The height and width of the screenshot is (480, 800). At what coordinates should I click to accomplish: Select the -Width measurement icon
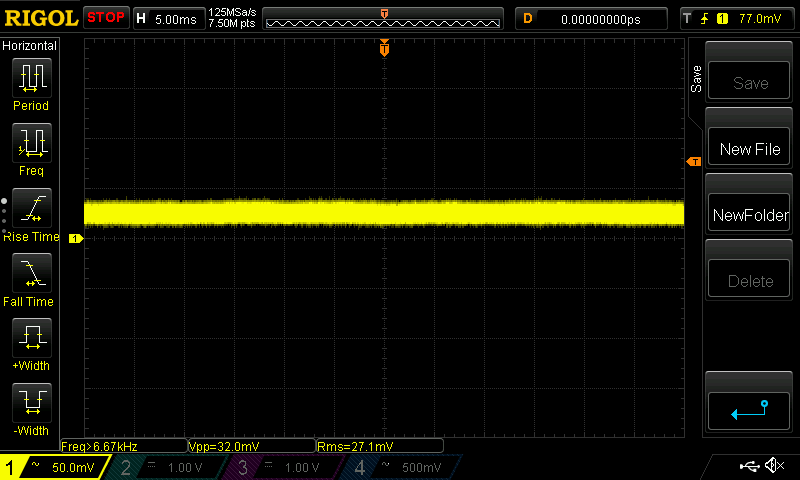tap(32, 402)
